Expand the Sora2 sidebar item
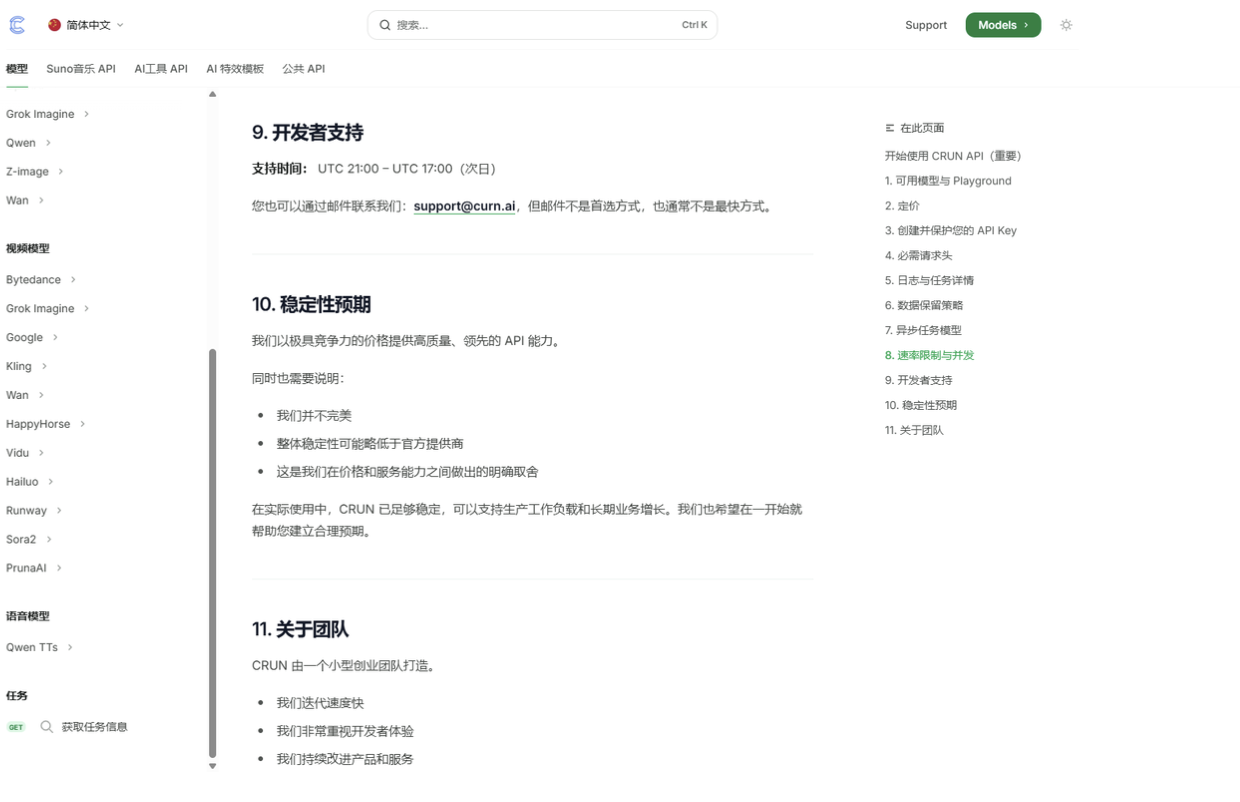1240x802 pixels. click(29, 540)
